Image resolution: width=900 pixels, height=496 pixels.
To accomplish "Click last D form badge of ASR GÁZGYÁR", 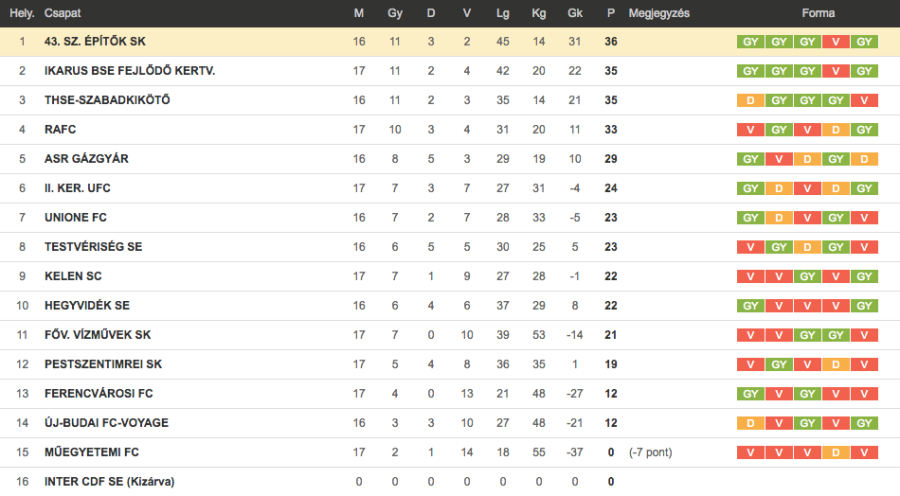I will [x=865, y=159].
